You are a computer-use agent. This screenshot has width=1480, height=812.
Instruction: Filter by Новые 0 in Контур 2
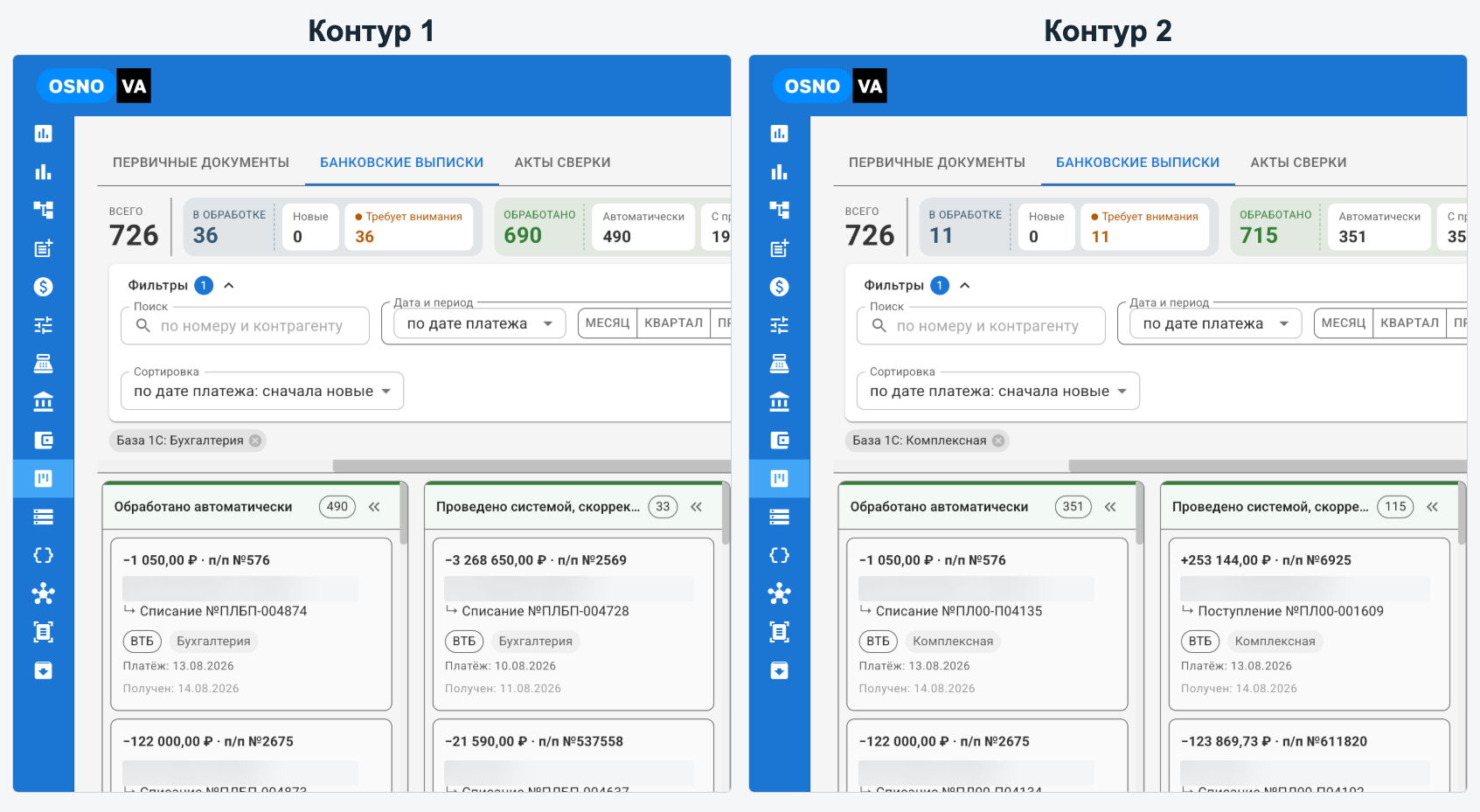(1046, 227)
